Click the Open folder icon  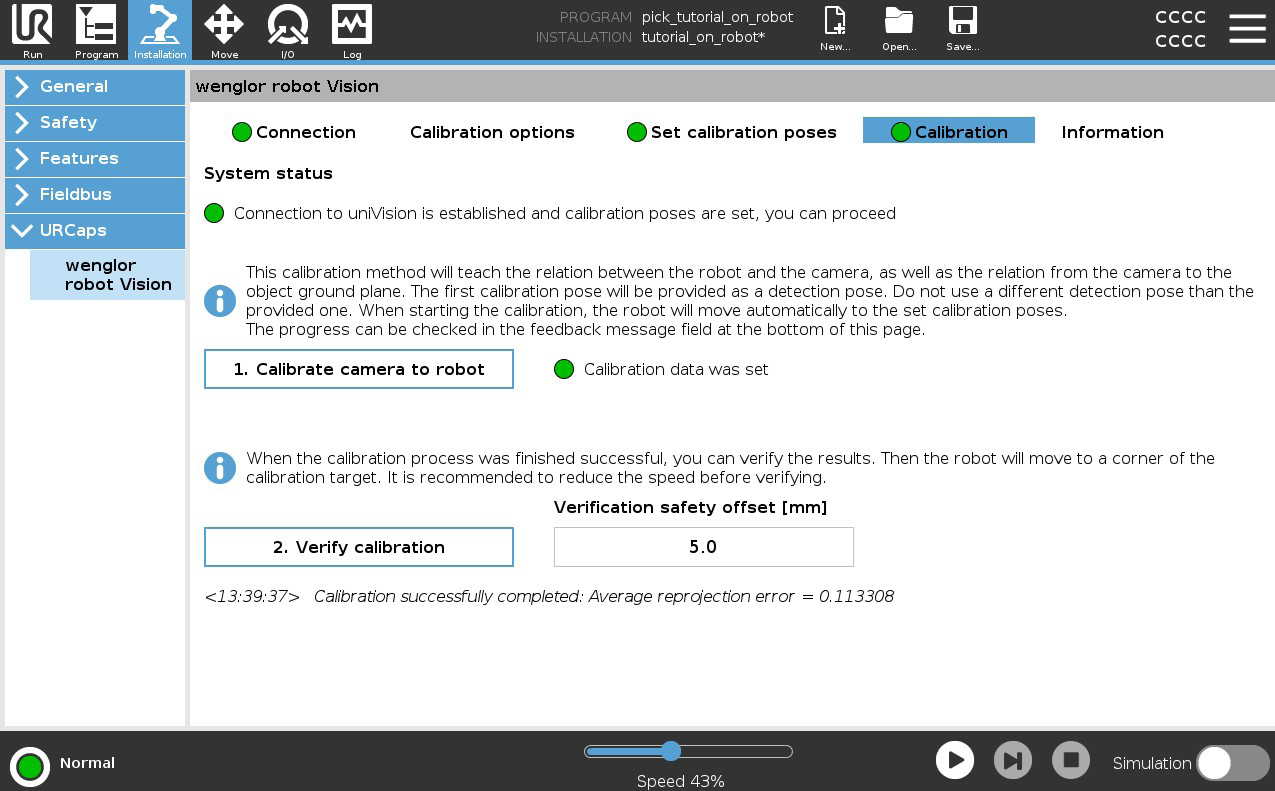point(899,29)
